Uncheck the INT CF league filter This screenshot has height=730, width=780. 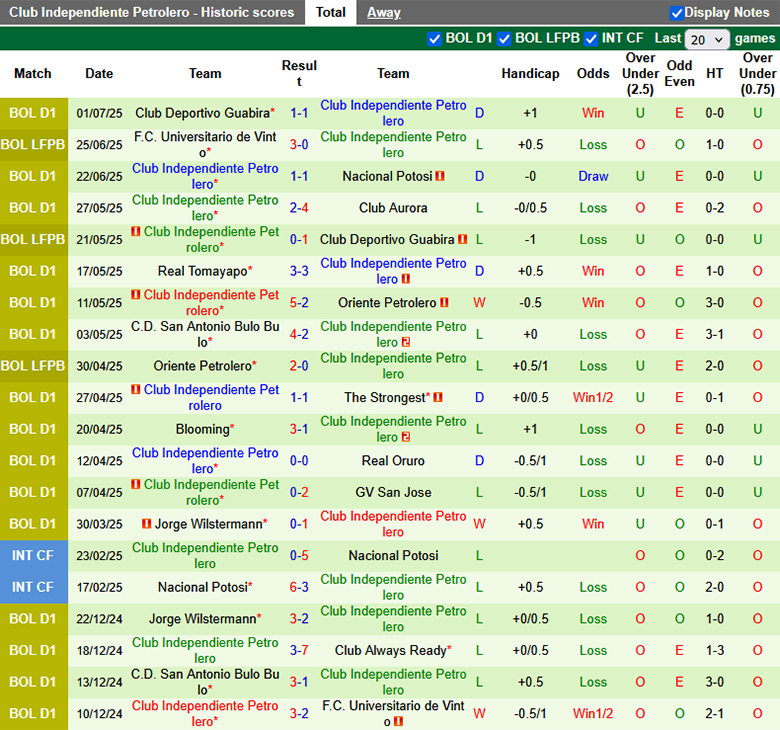point(590,39)
